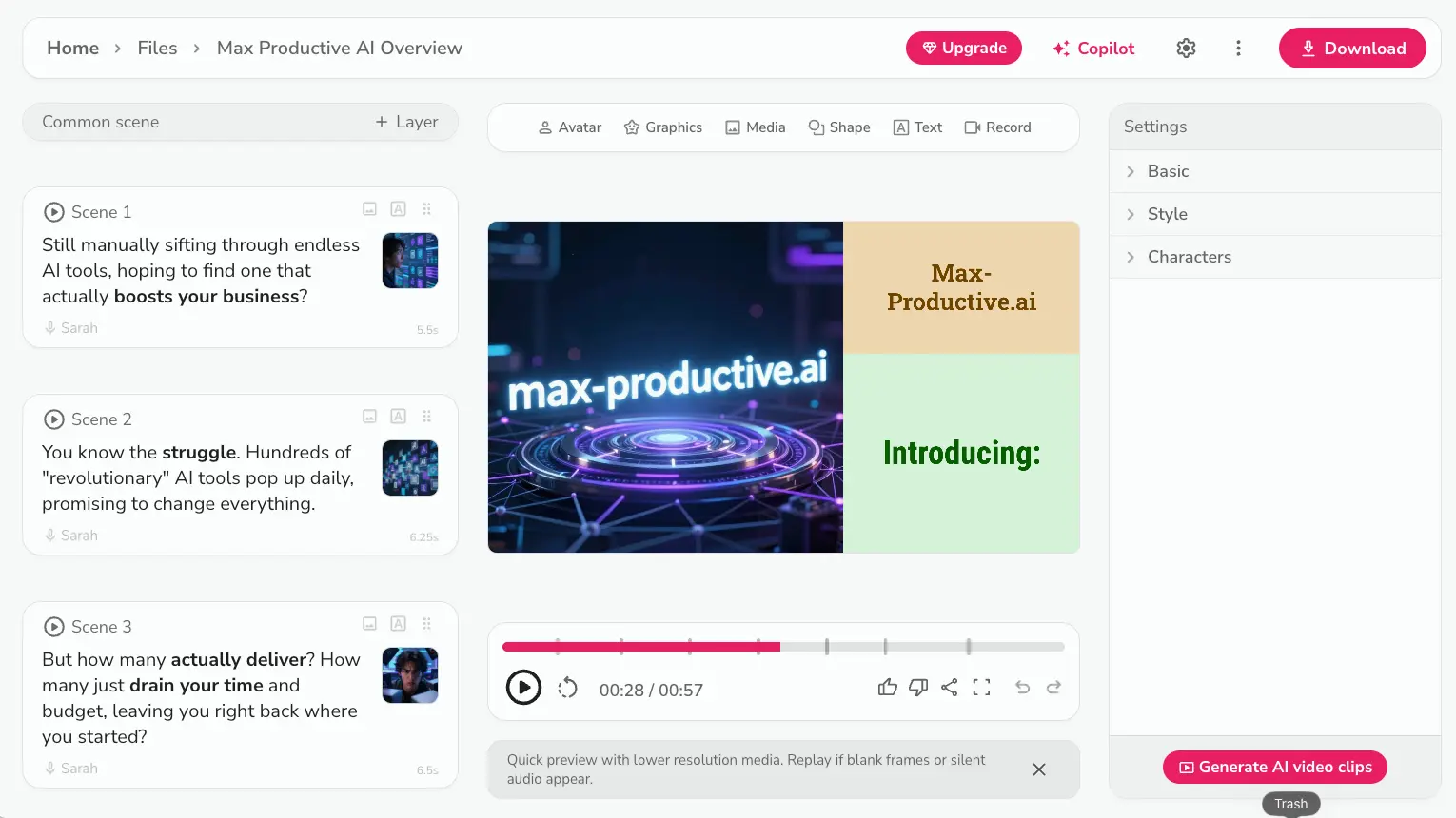Viewport: 1456px width, 818px height.
Task: Toggle thumbs up on the video preview
Action: 888,687
